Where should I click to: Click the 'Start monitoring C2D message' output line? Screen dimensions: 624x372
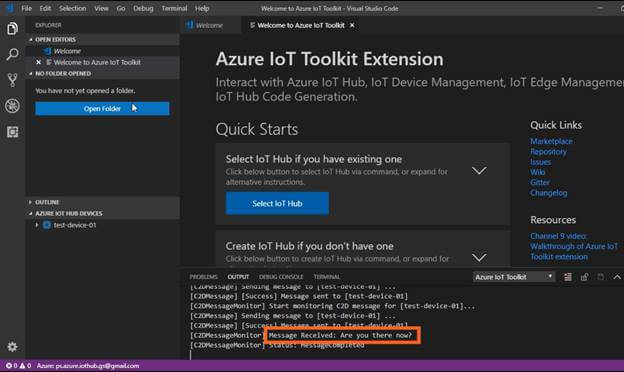[x=332, y=306]
